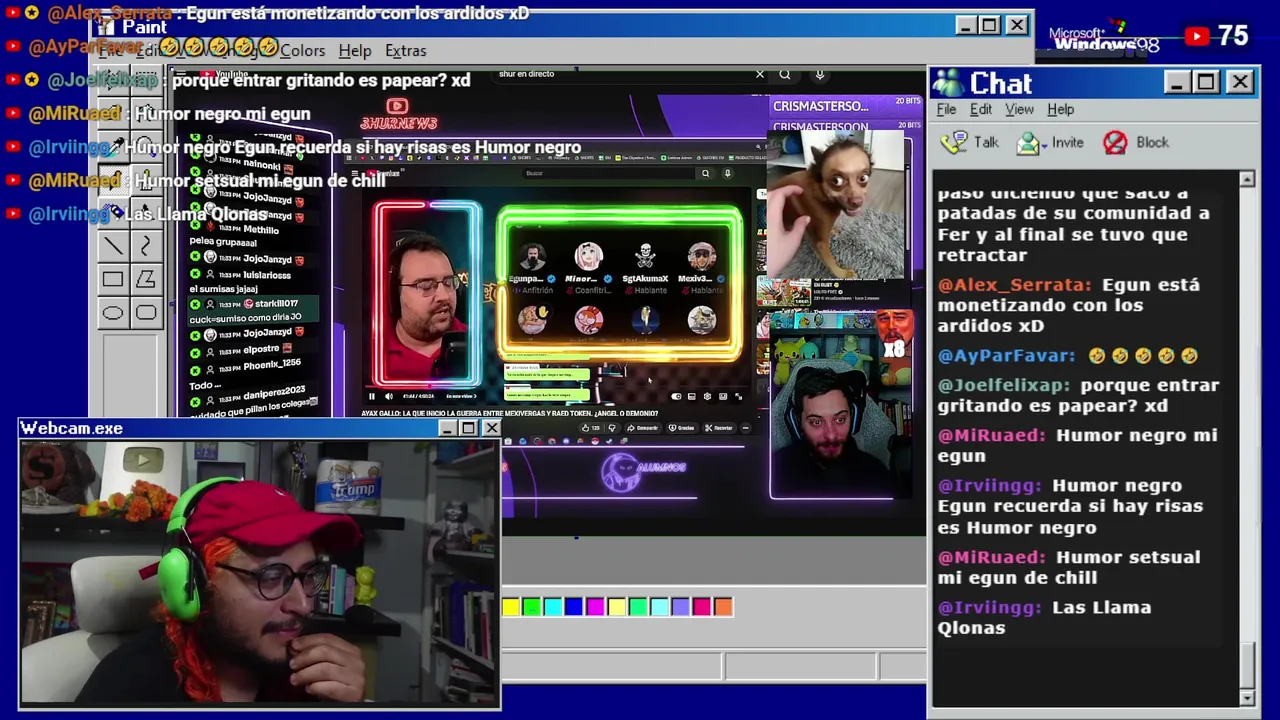Toggle theater mode in the video player
This screenshot has width=1280, height=720.
[x=723, y=396]
